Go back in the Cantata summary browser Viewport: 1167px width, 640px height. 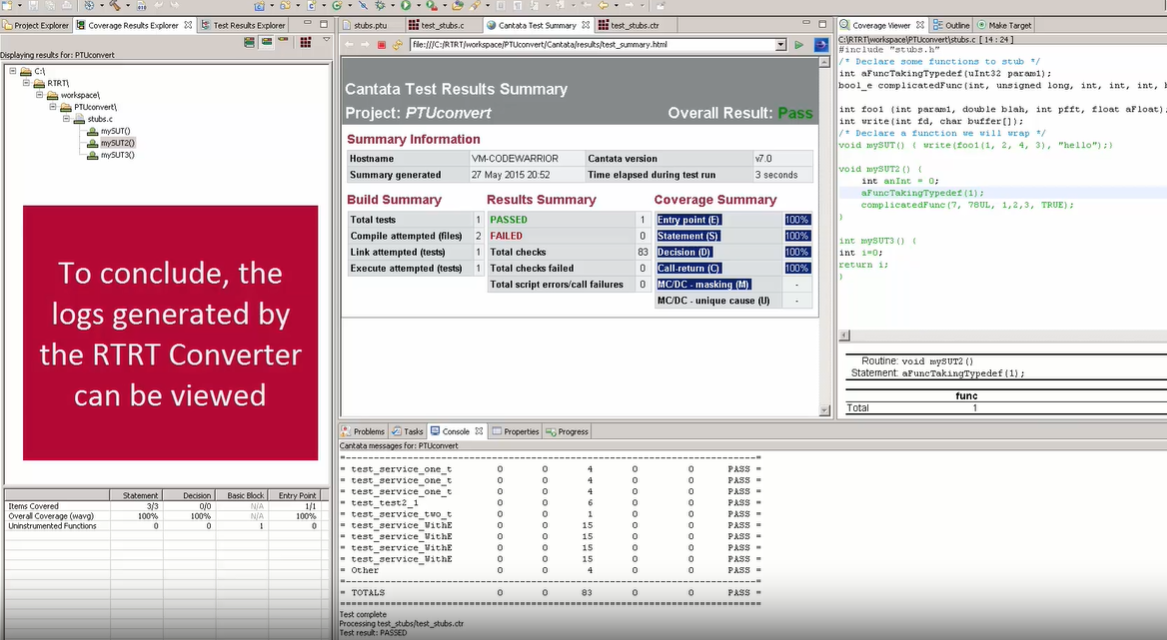click(x=350, y=45)
